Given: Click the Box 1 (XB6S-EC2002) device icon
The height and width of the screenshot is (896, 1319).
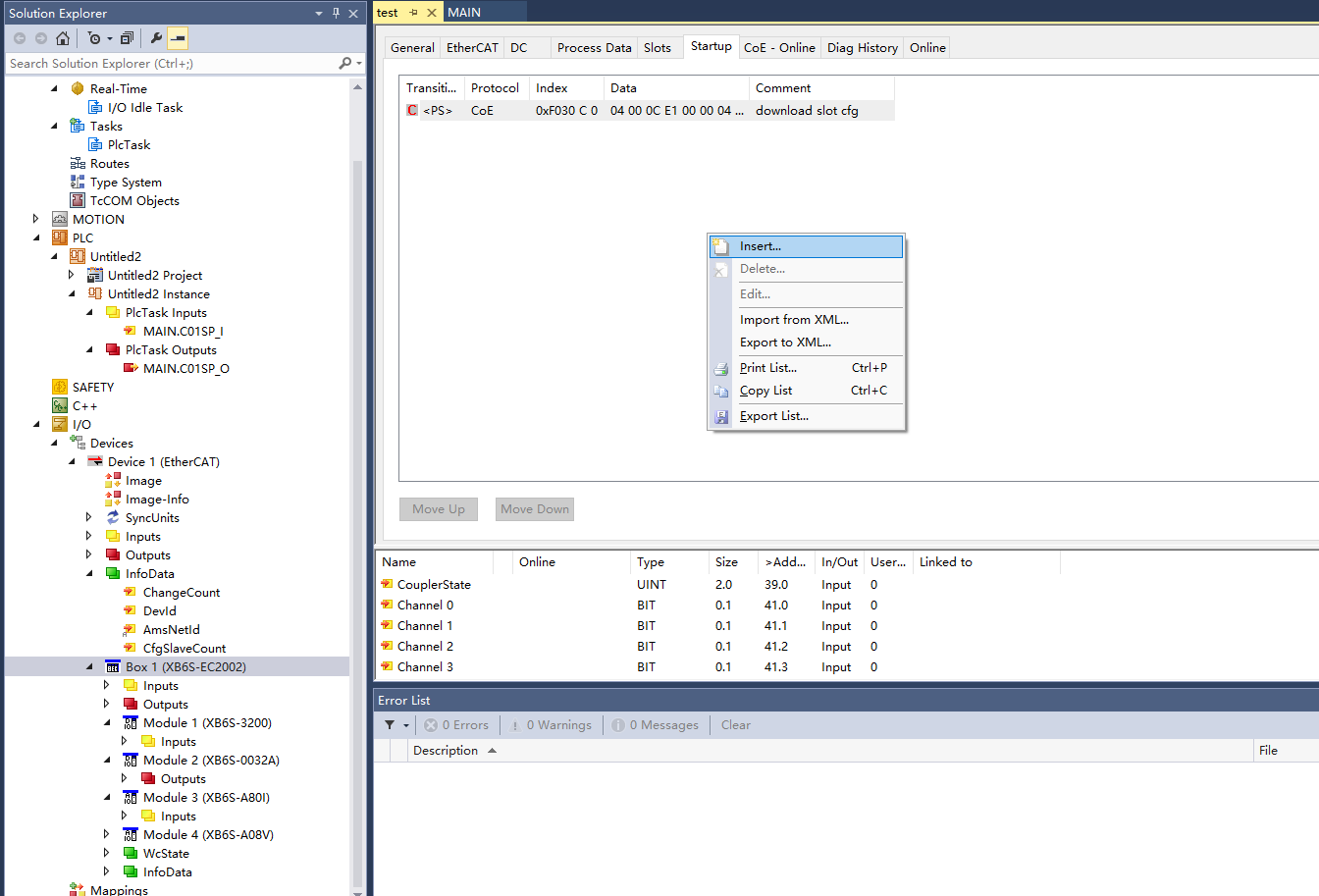Looking at the screenshot, I should coord(112,667).
